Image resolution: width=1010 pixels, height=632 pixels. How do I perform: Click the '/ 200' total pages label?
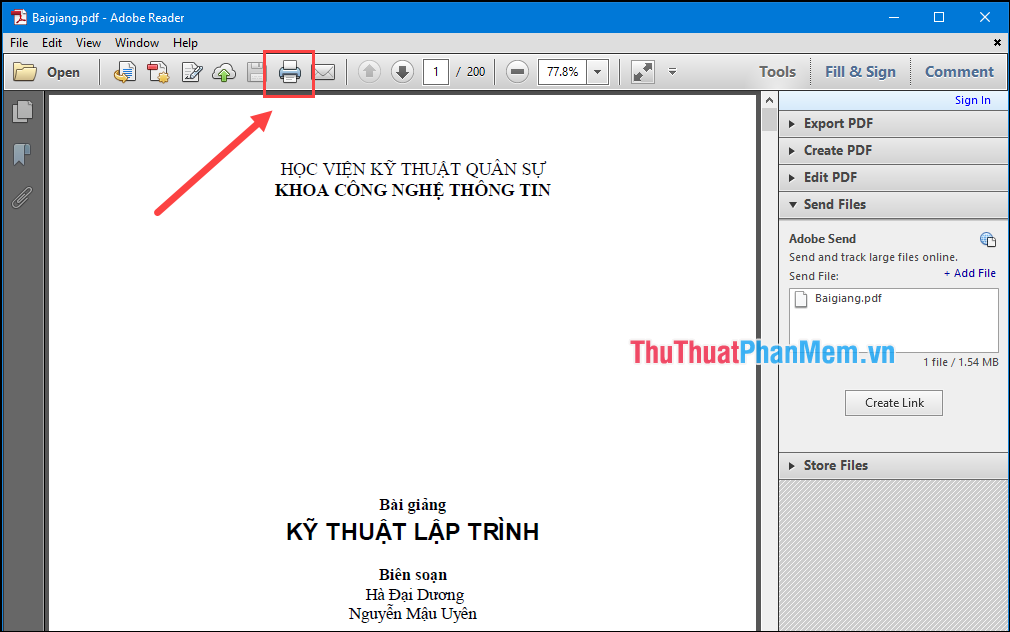[x=471, y=72]
